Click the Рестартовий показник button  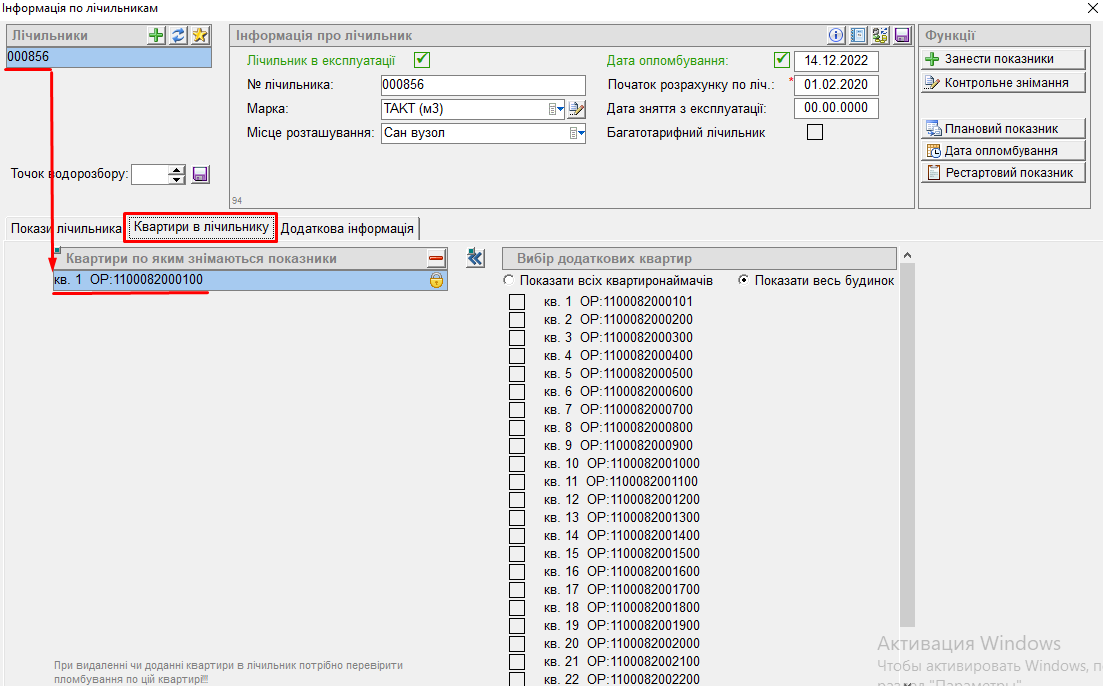pos(1002,173)
